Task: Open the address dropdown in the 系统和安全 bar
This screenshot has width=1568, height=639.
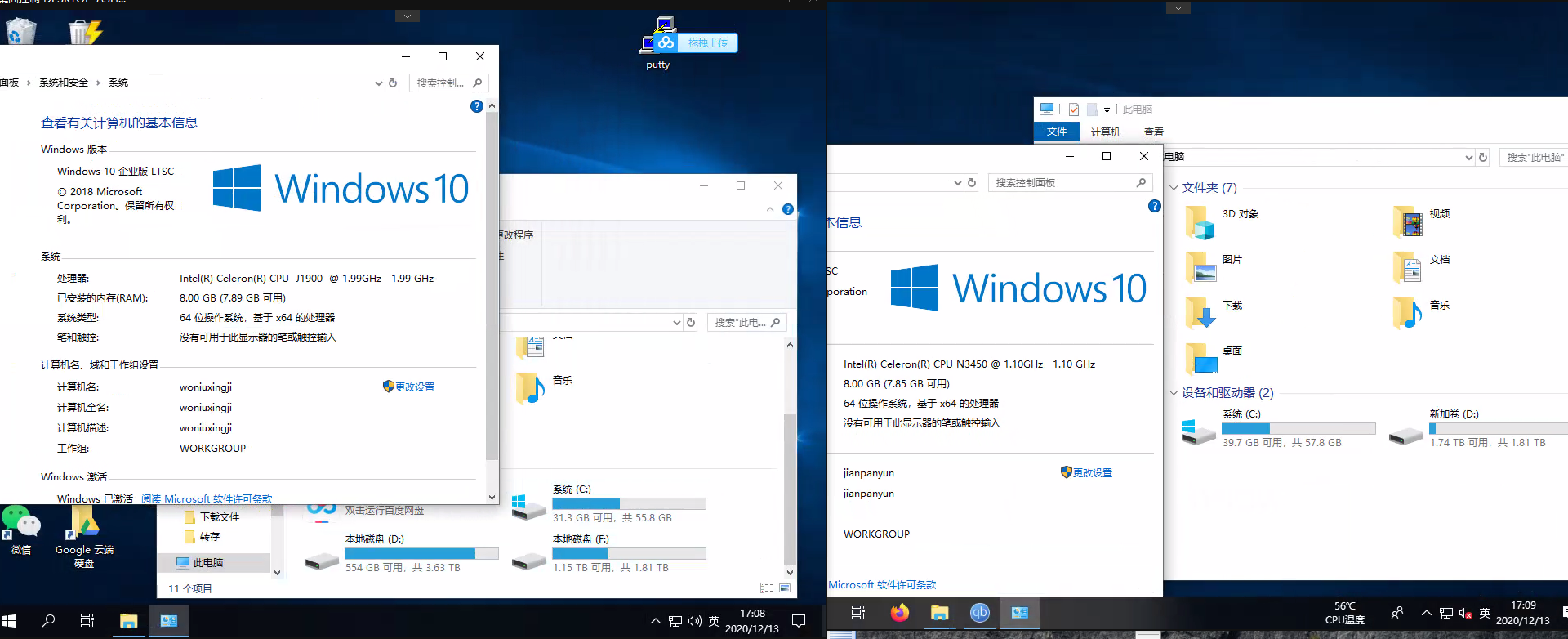Action: (x=379, y=83)
